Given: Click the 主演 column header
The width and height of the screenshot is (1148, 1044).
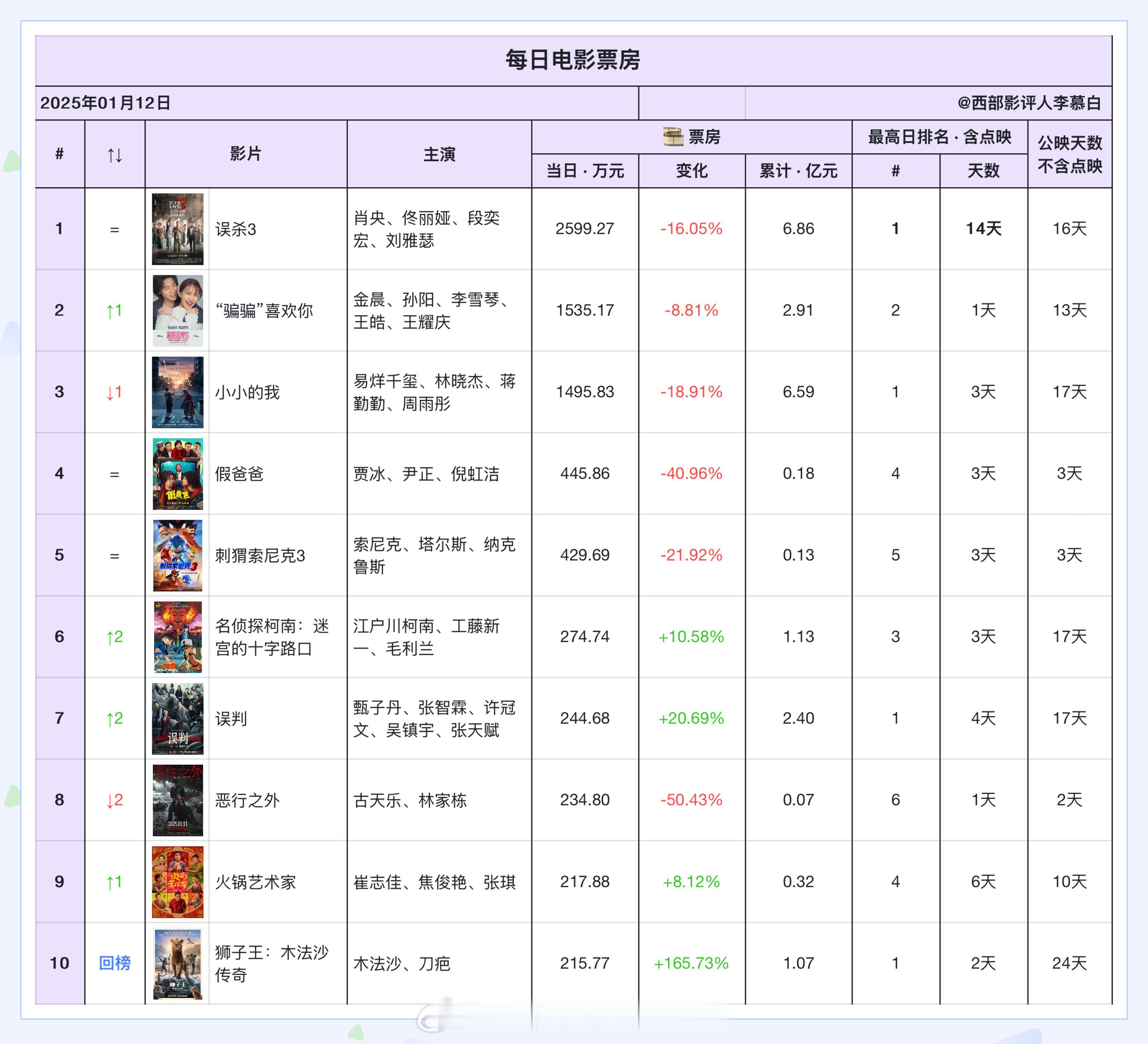Looking at the screenshot, I should [439, 154].
